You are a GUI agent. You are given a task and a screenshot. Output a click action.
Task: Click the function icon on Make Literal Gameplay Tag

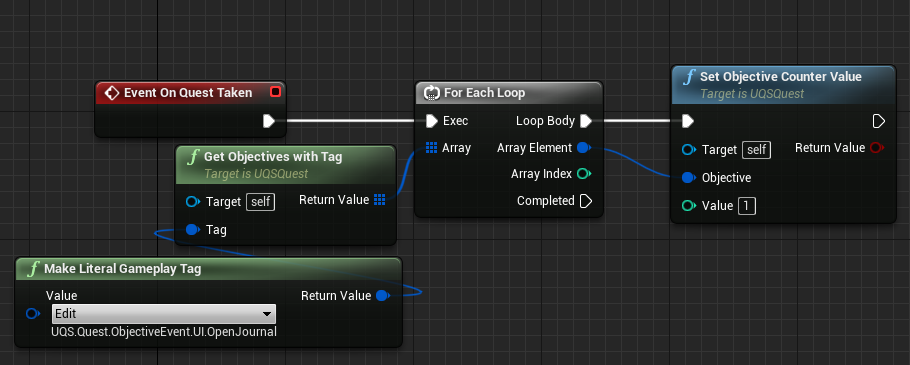click(34, 269)
